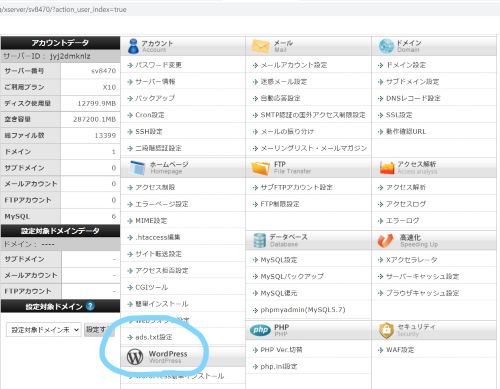The width and height of the screenshot is (500, 389).
Task: Open the 簡単インストール link under Homepage
Action: pyautogui.click(x=162, y=304)
